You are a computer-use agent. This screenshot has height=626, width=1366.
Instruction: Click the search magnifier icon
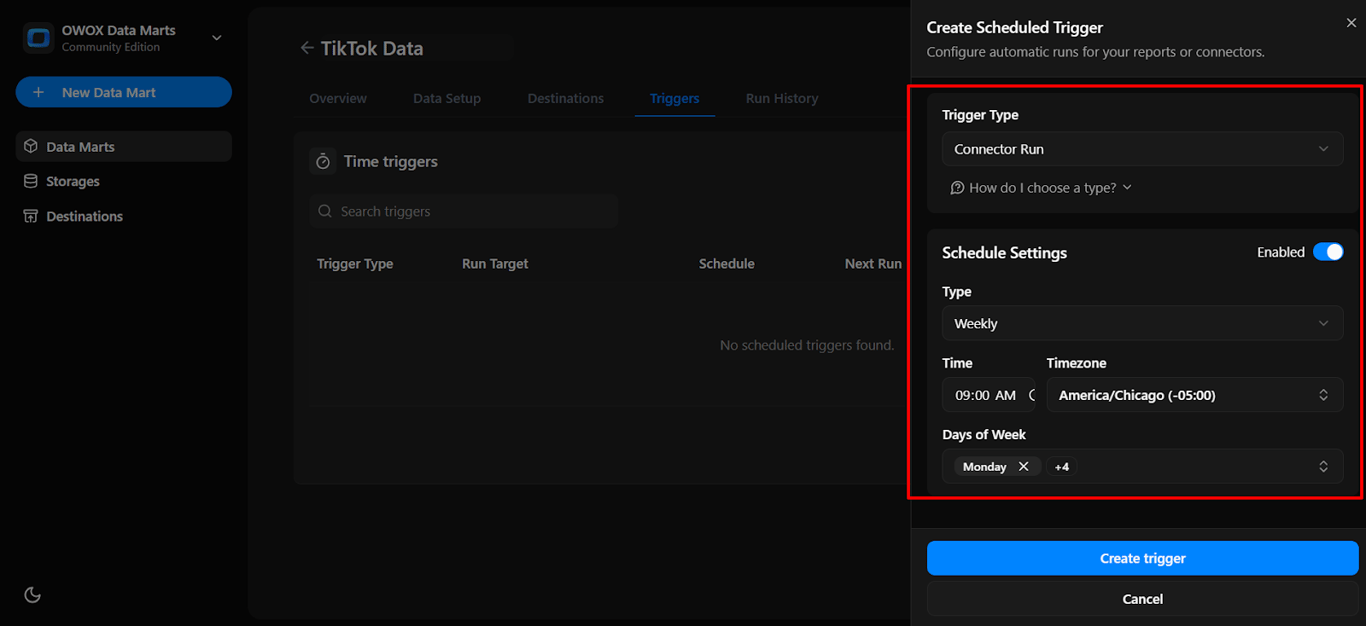pos(325,211)
